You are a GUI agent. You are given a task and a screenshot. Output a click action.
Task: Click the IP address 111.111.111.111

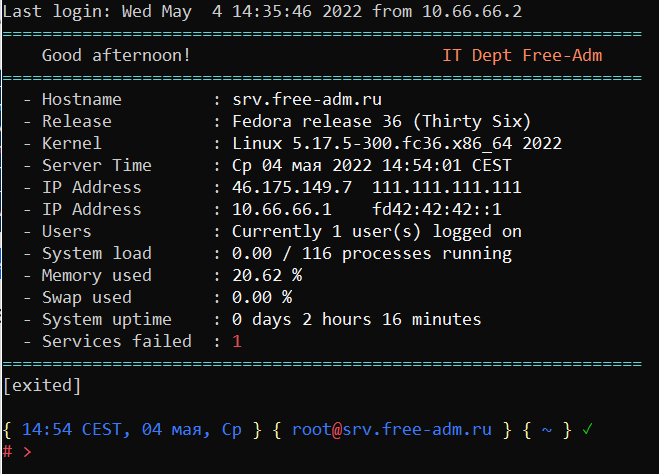[x=446, y=187]
